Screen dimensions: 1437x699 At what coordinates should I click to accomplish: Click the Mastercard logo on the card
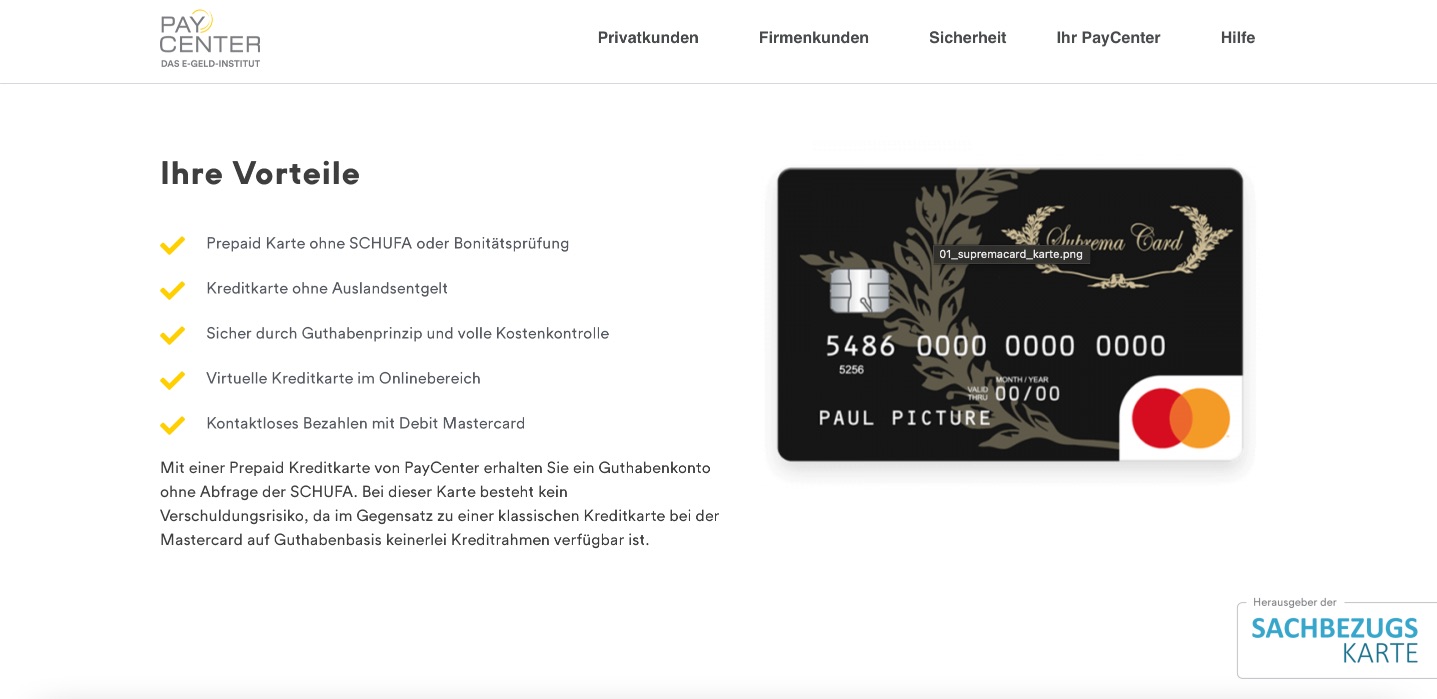[x=1181, y=418]
